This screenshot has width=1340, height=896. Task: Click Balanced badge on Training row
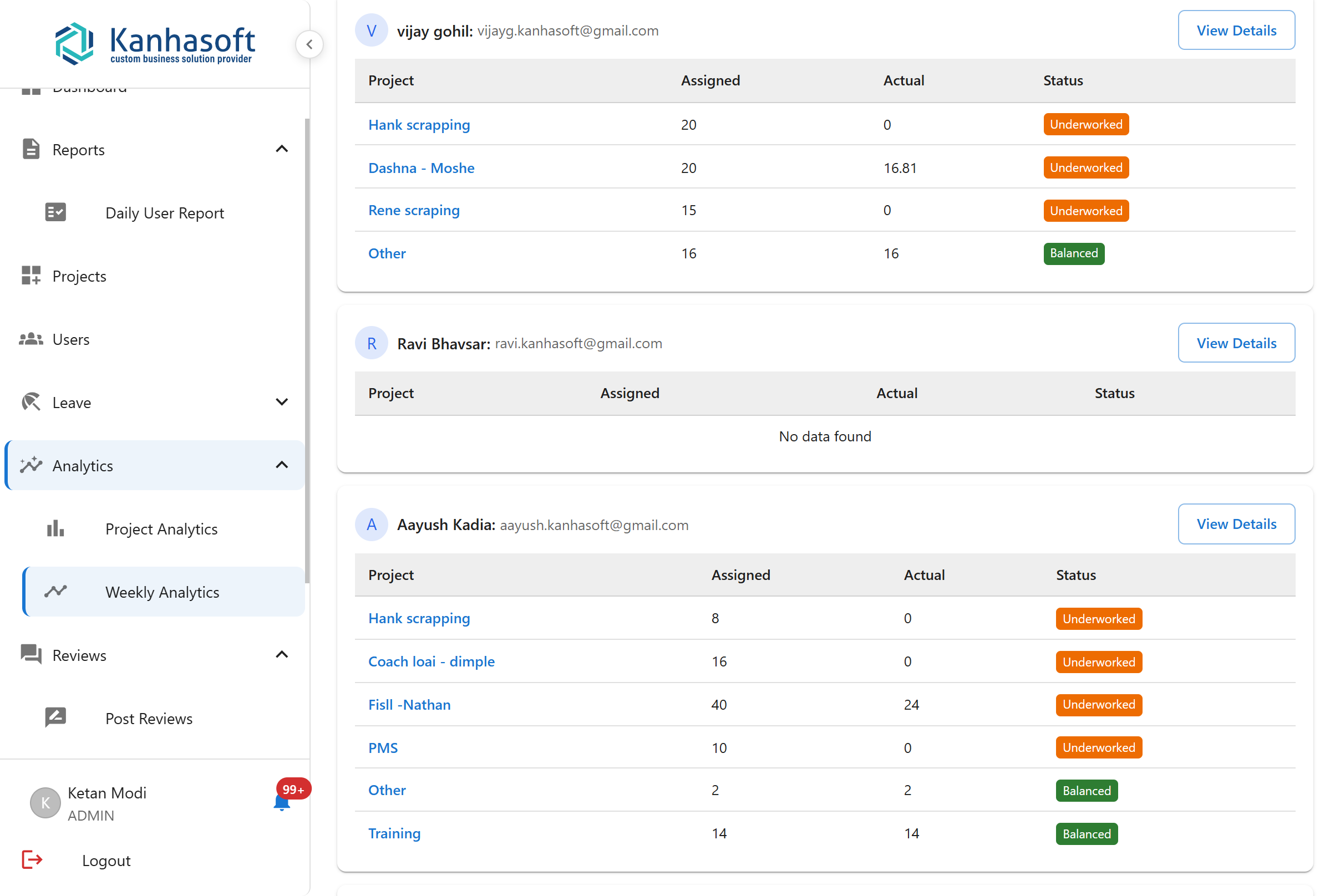point(1086,834)
